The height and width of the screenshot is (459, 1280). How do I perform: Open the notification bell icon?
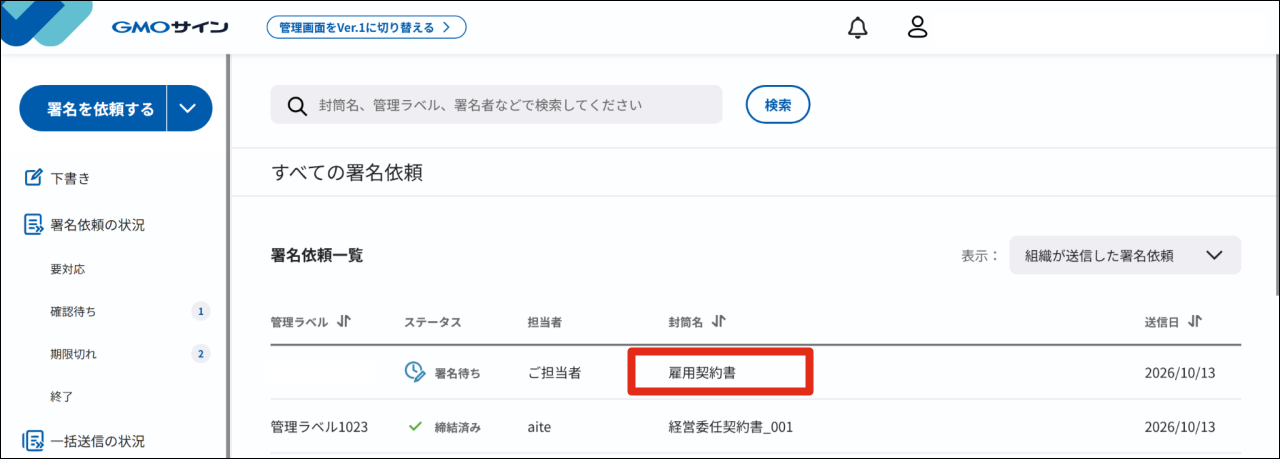[857, 27]
